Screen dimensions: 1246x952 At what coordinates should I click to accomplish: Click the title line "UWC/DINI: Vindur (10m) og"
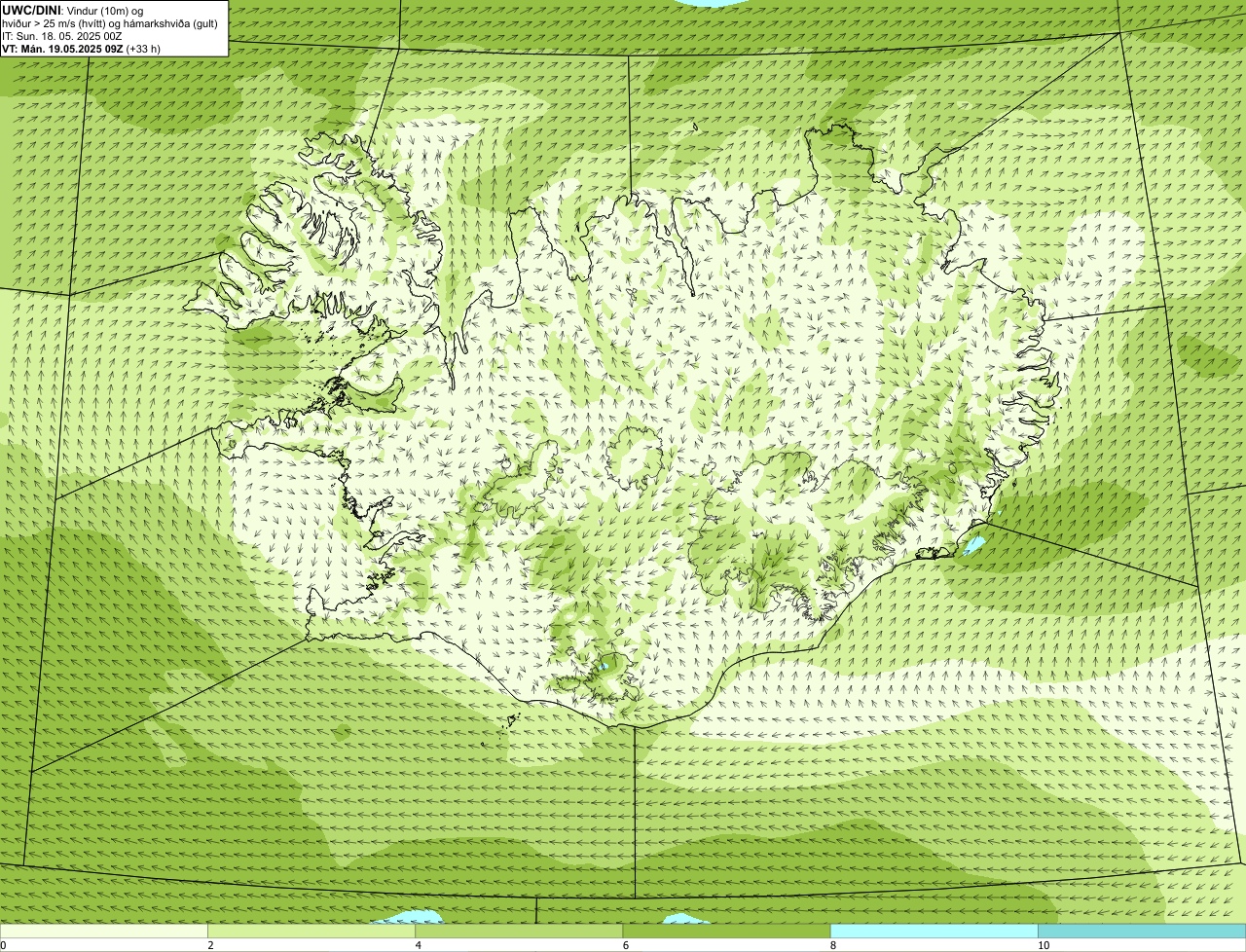coord(73,11)
